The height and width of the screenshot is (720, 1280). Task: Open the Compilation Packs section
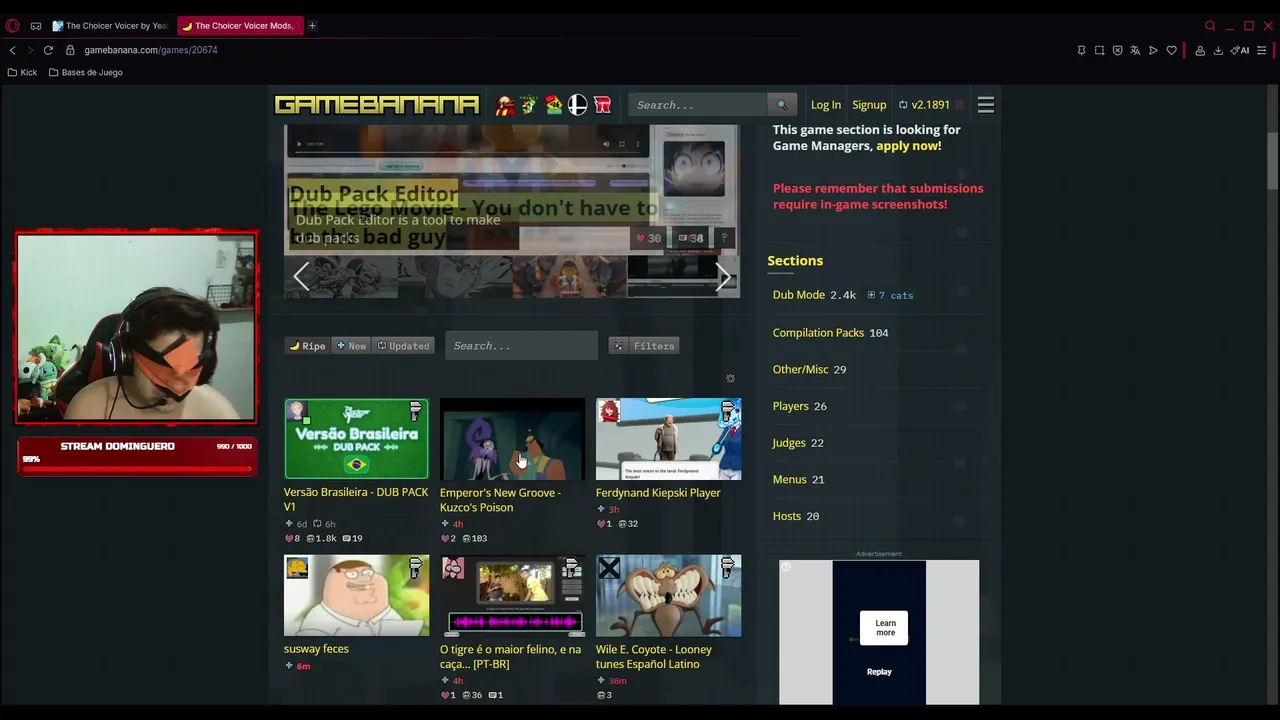click(x=818, y=332)
